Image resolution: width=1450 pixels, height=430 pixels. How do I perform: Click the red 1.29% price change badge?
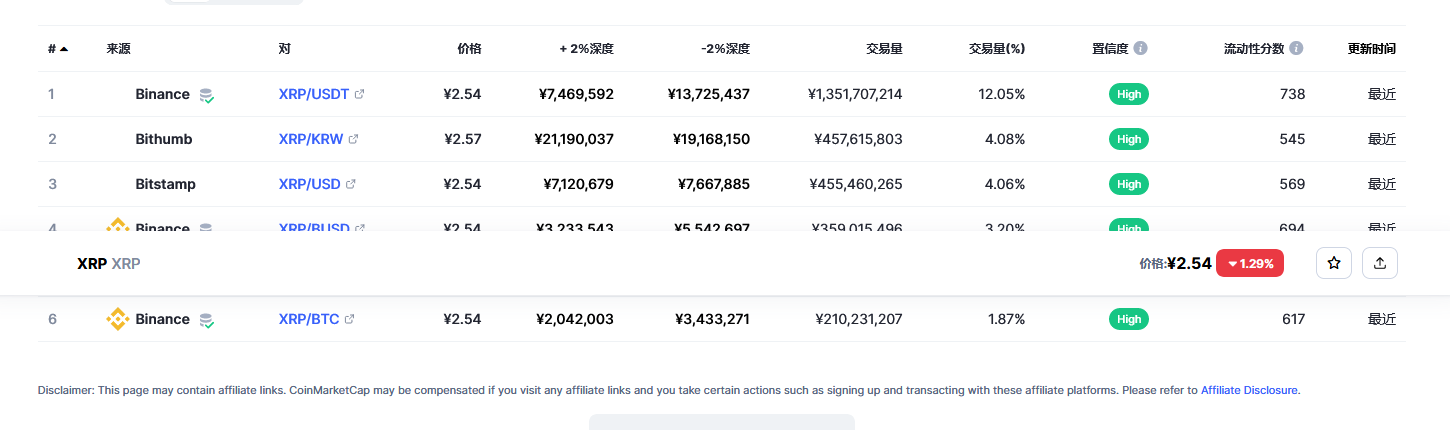(x=1249, y=263)
